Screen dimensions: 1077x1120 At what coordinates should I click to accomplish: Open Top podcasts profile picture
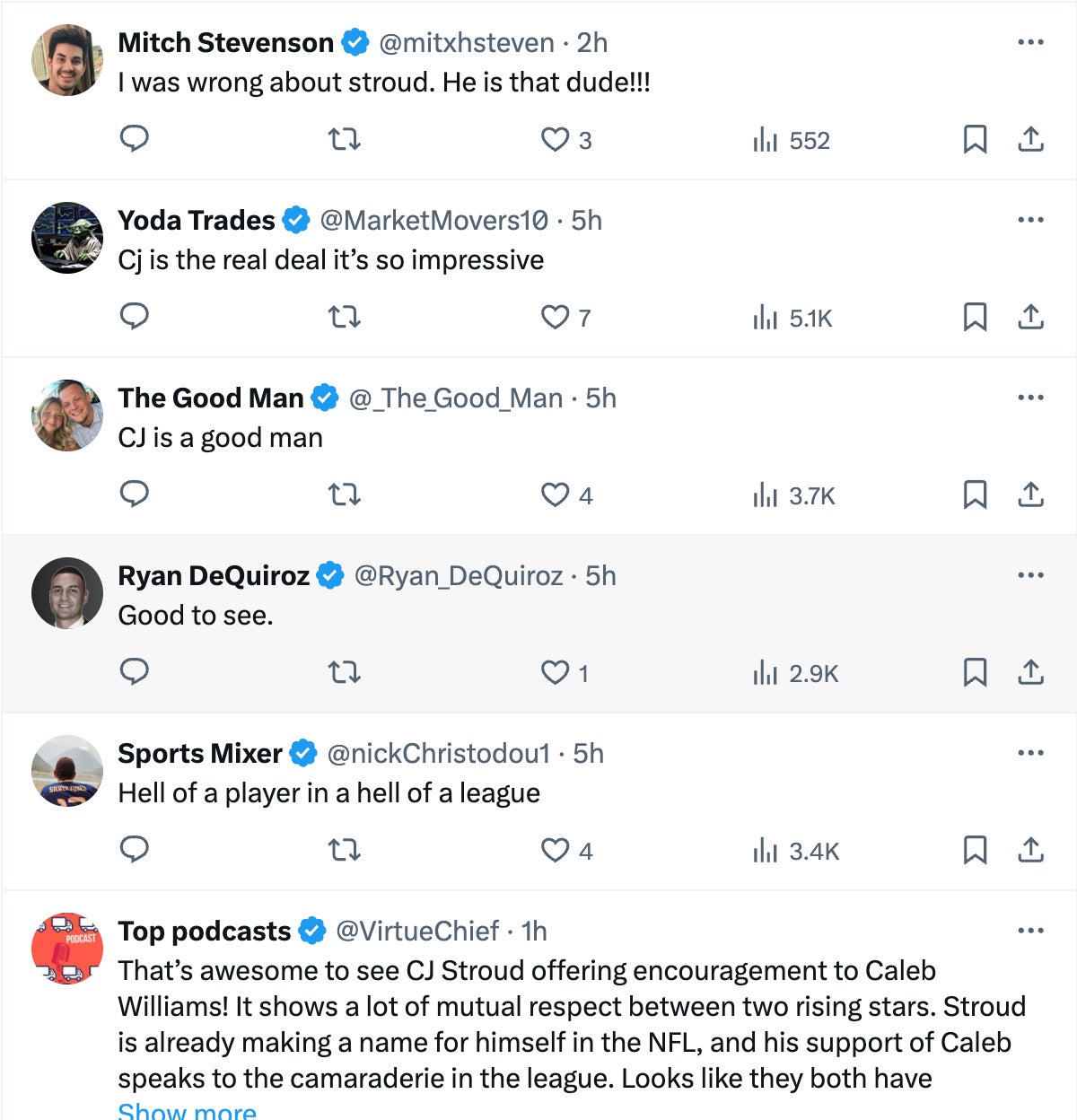coord(67,949)
